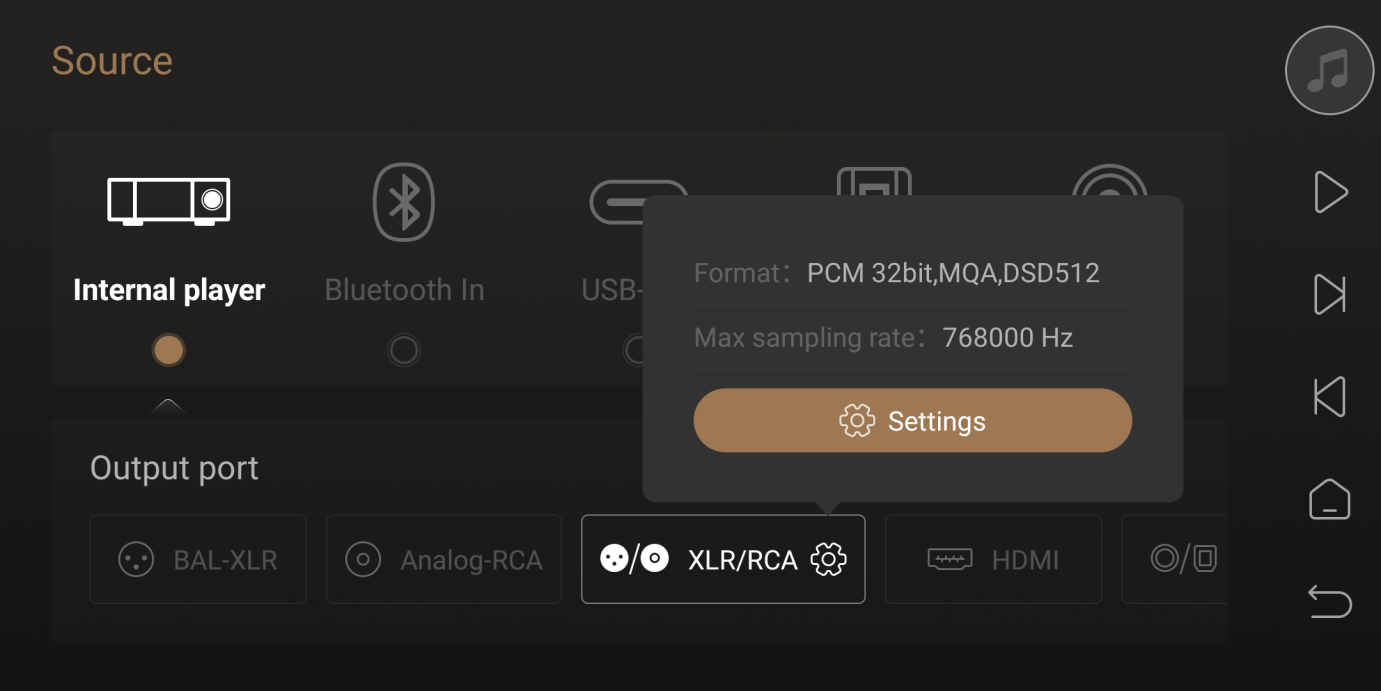Select the Bluetooth In radio button
Viewport: 1381px width, 691px height.
coord(404,350)
